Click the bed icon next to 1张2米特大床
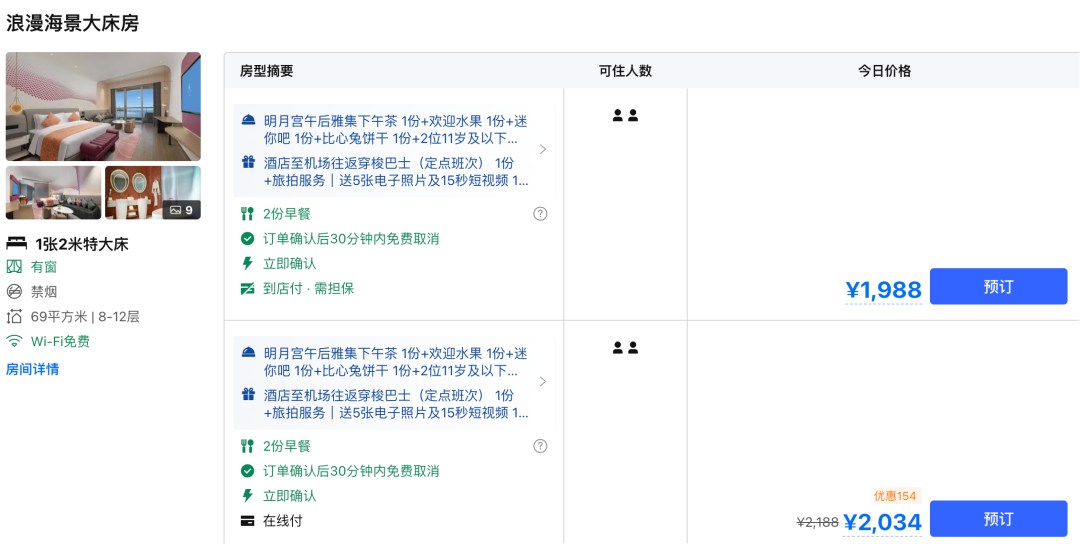The image size is (1080, 544). (17, 244)
